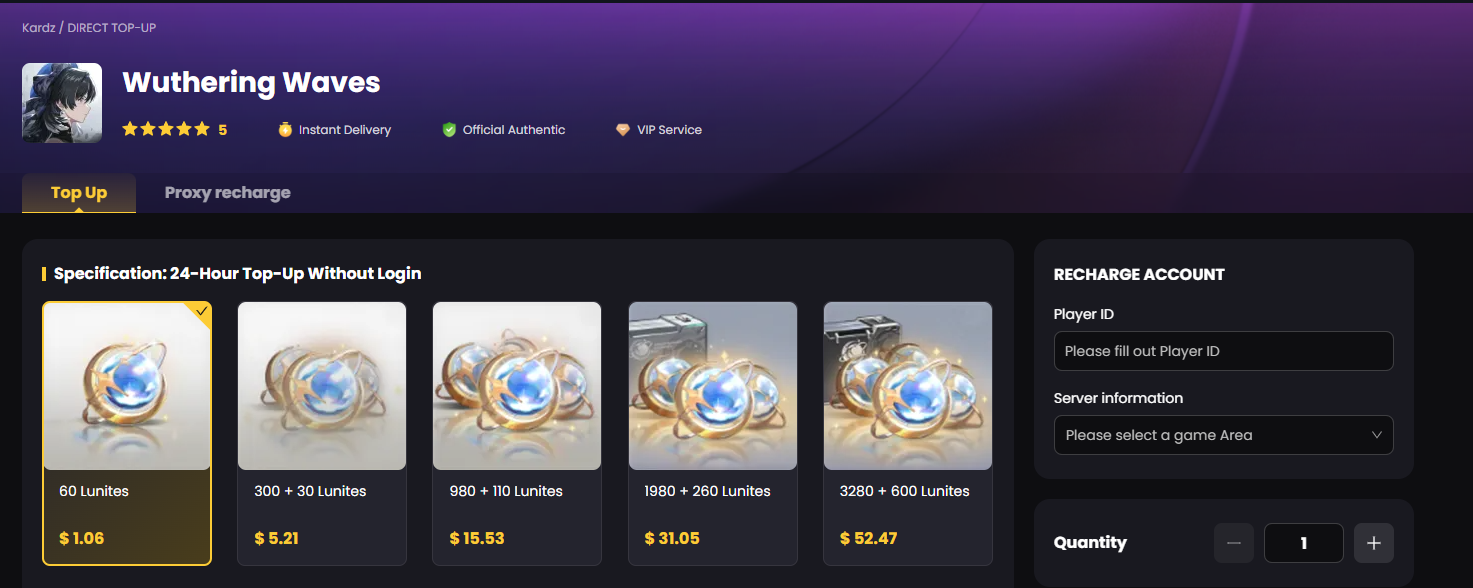This screenshot has width=1473, height=588.
Task: Click the five-star rating icons
Action: 166,129
